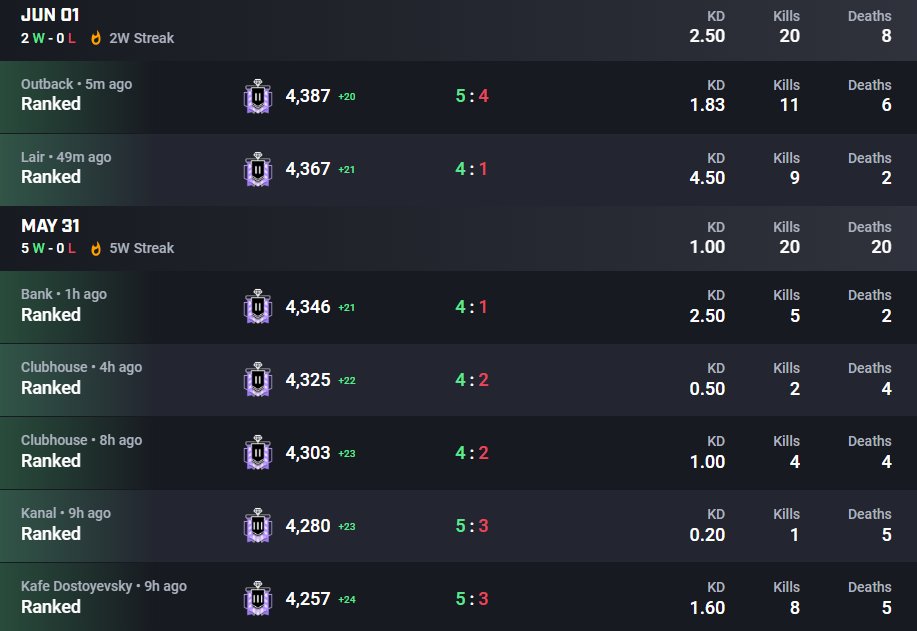Click rank badge for Clubhouse 4h ago match

click(258, 380)
